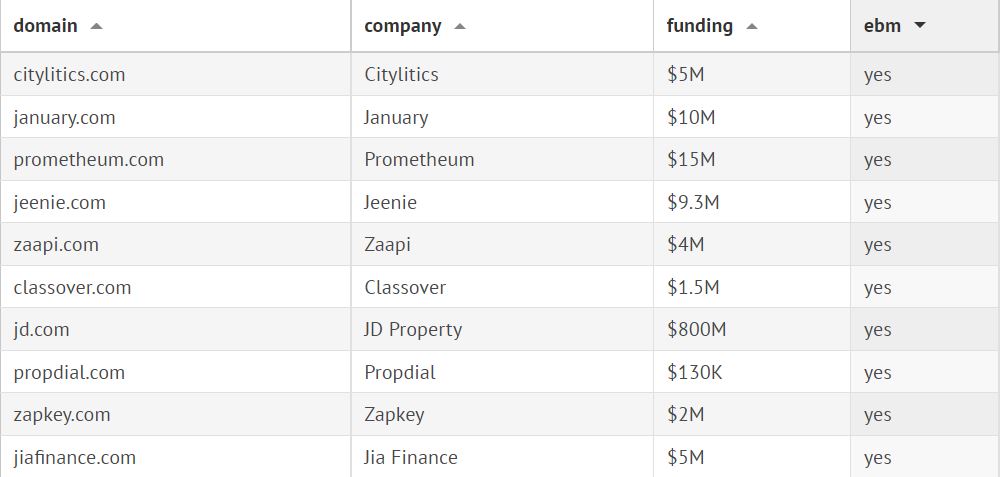
Task: Click the domain column sort arrow
Action: point(96,27)
